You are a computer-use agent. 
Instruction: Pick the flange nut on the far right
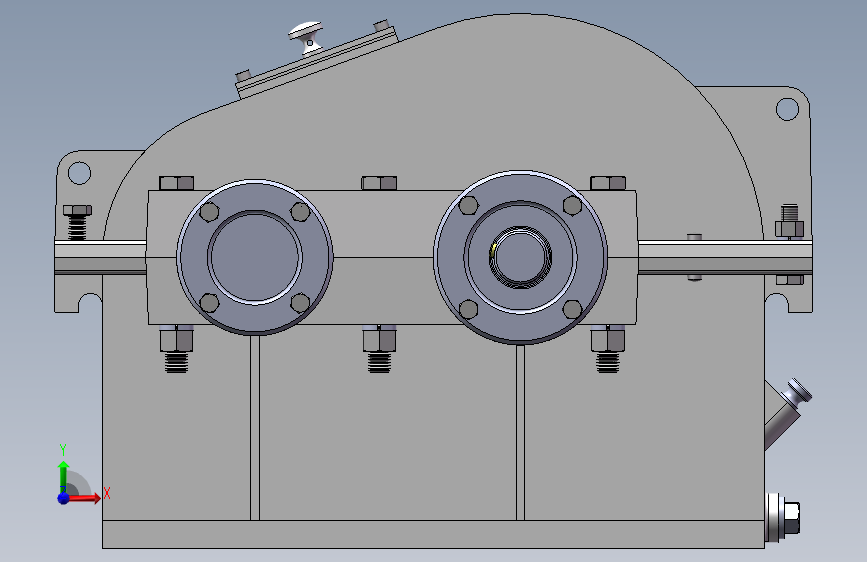789,228
